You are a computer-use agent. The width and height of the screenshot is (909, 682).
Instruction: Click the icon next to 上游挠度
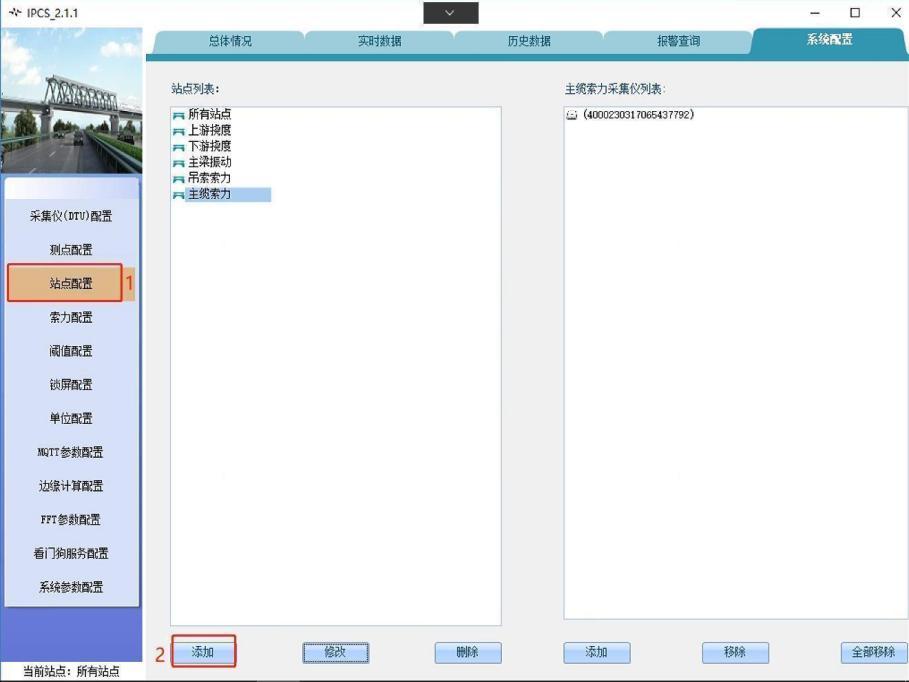[179, 131]
